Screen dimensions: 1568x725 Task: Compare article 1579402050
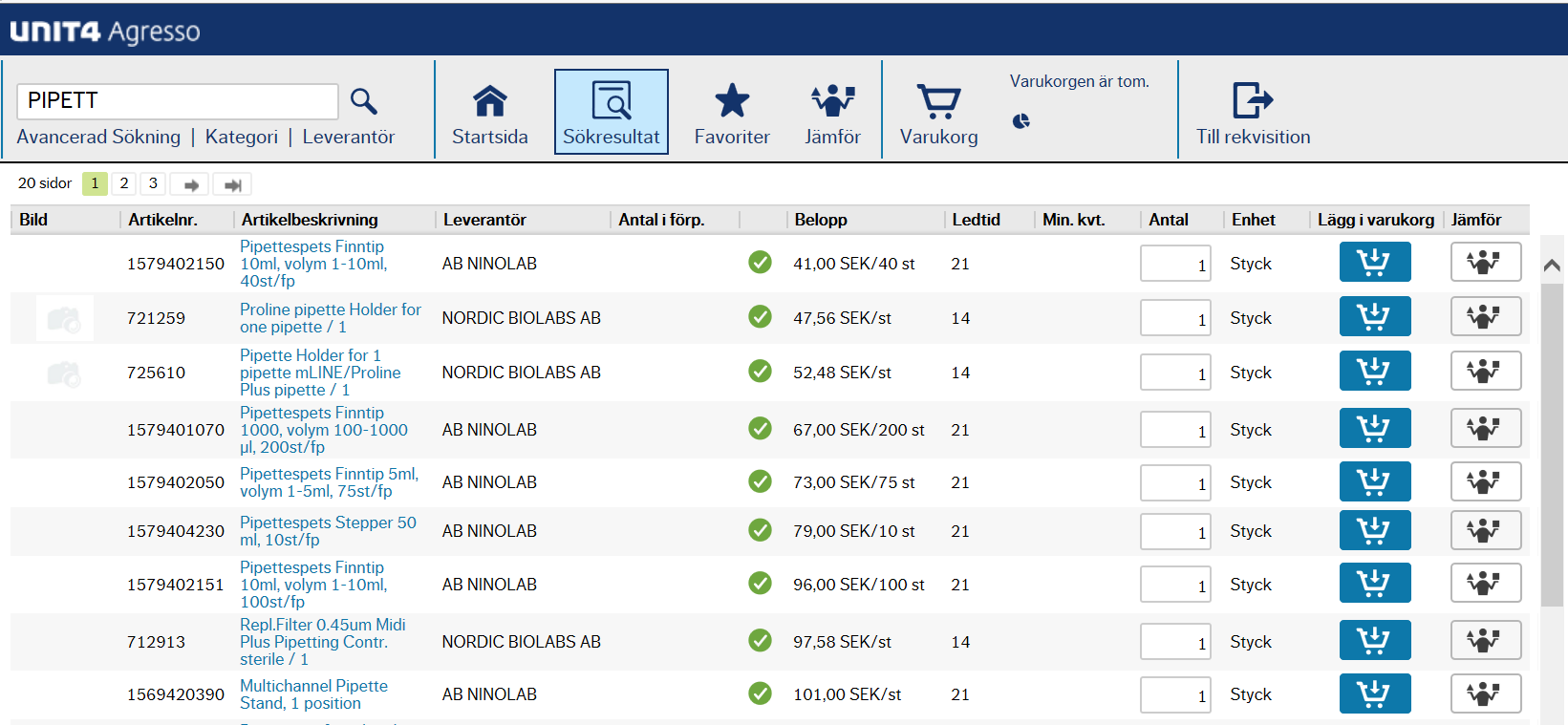(1485, 481)
